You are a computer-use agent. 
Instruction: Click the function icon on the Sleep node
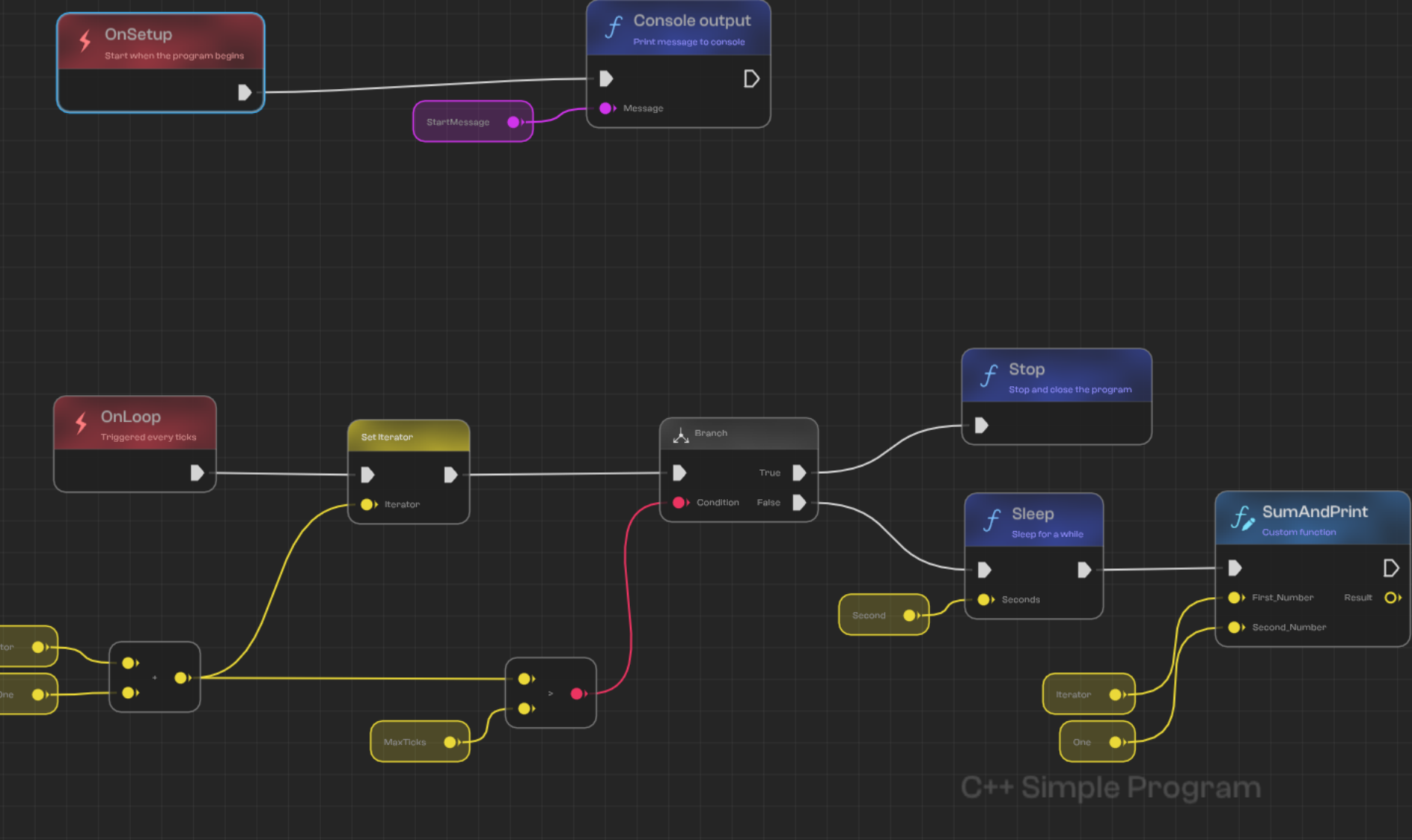[x=992, y=521]
